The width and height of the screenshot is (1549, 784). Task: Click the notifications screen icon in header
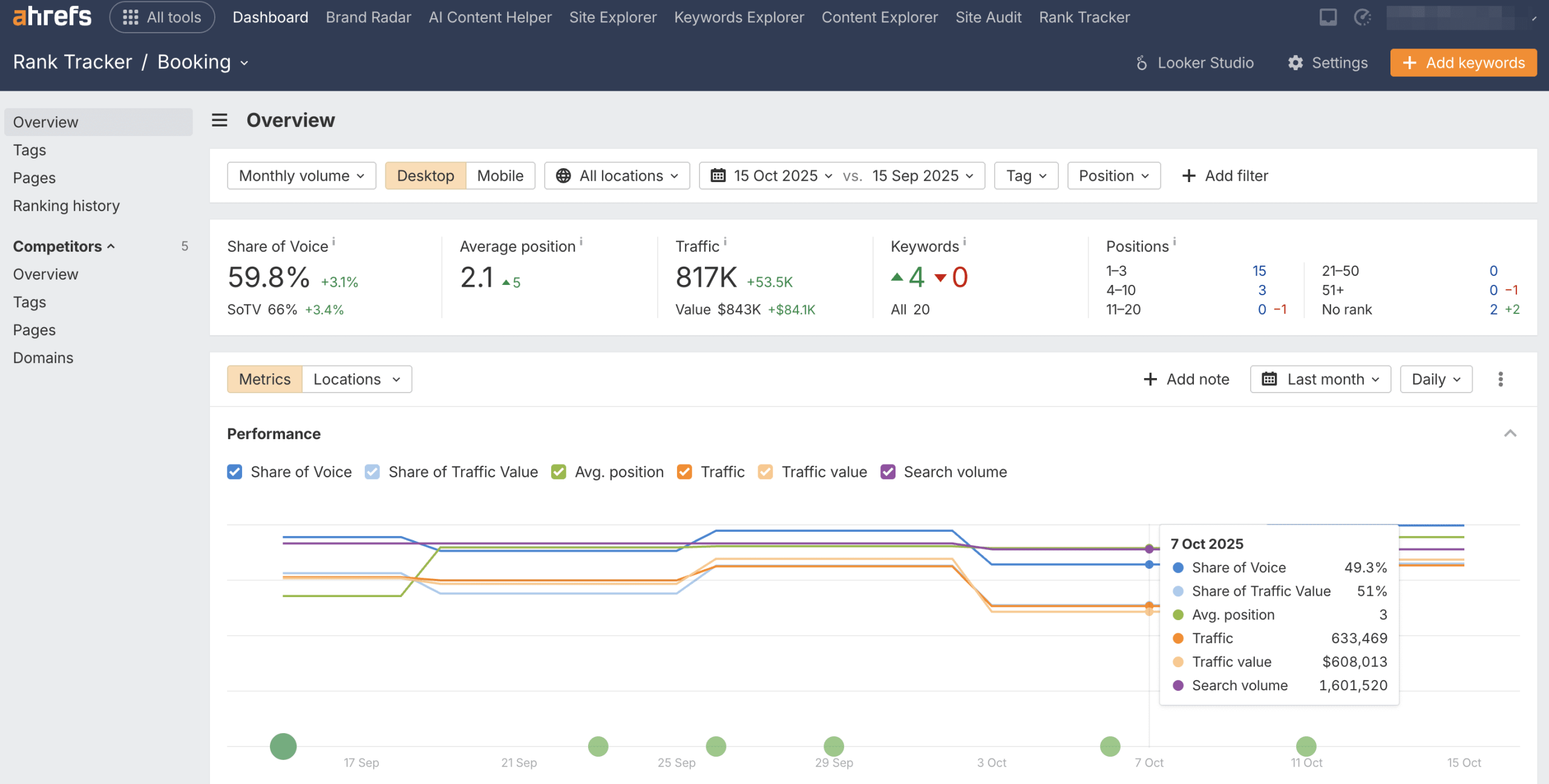pyautogui.click(x=1328, y=17)
